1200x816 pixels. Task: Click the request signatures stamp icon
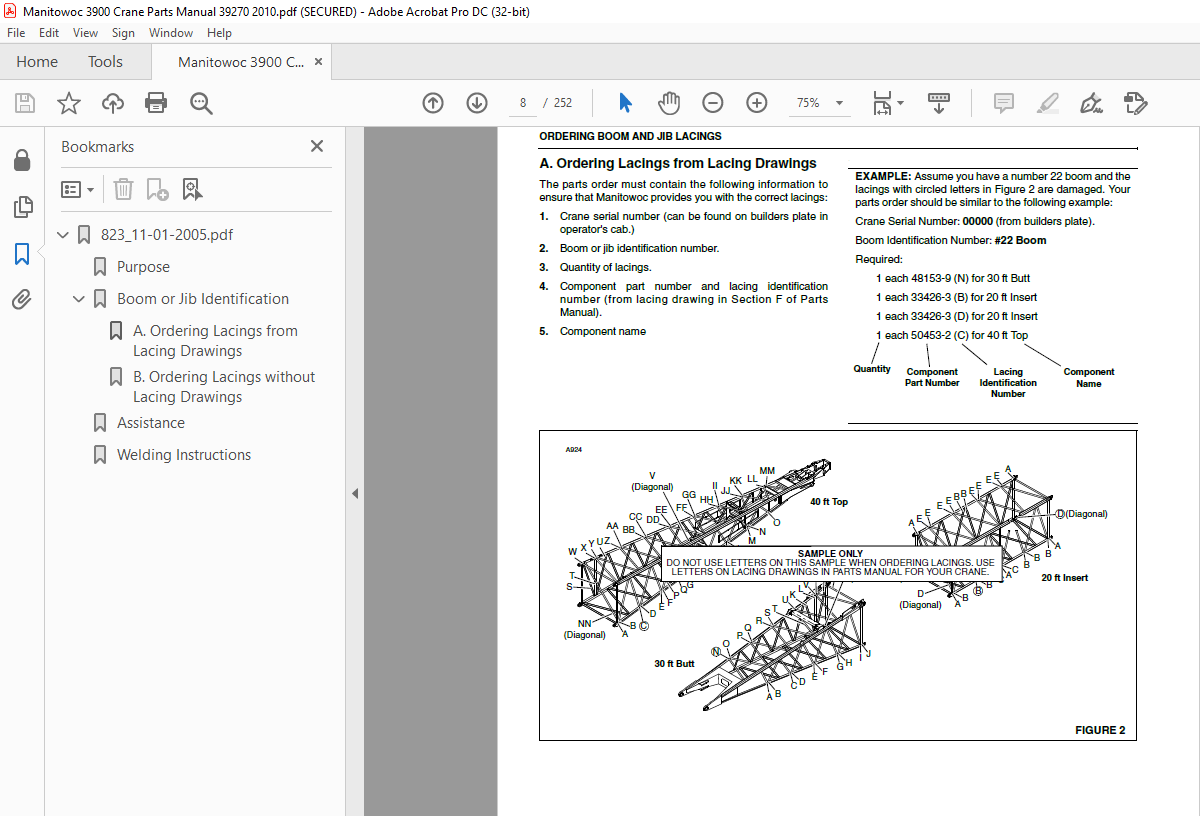(x=1135, y=103)
